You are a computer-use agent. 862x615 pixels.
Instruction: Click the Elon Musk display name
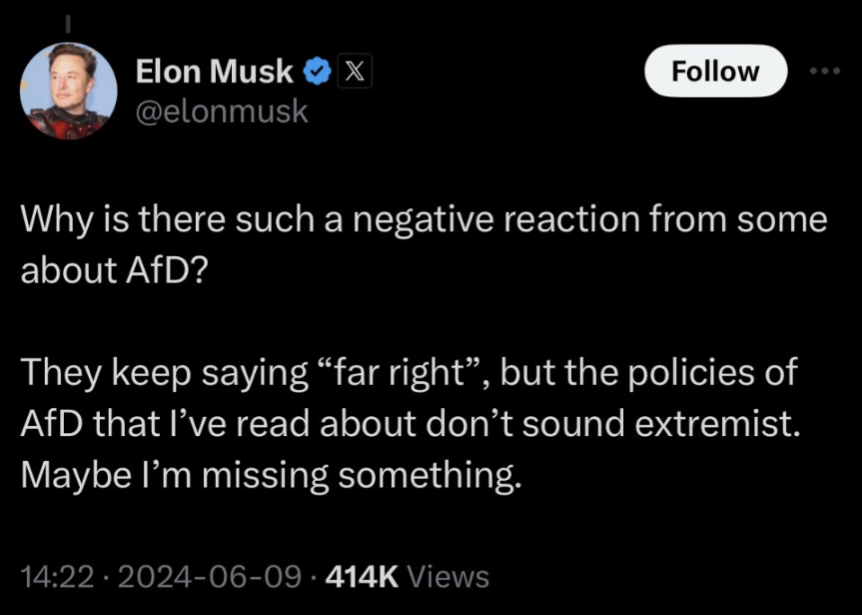[214, 72]
